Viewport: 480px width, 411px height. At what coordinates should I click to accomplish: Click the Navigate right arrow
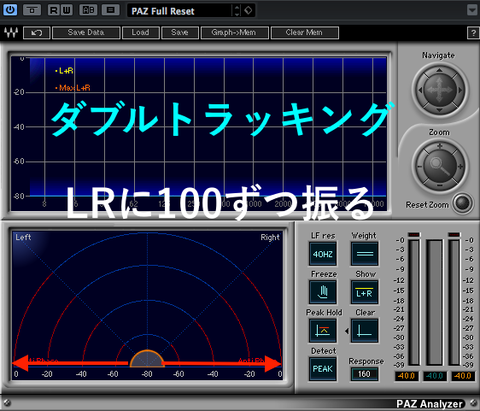[x=460, y=90]
